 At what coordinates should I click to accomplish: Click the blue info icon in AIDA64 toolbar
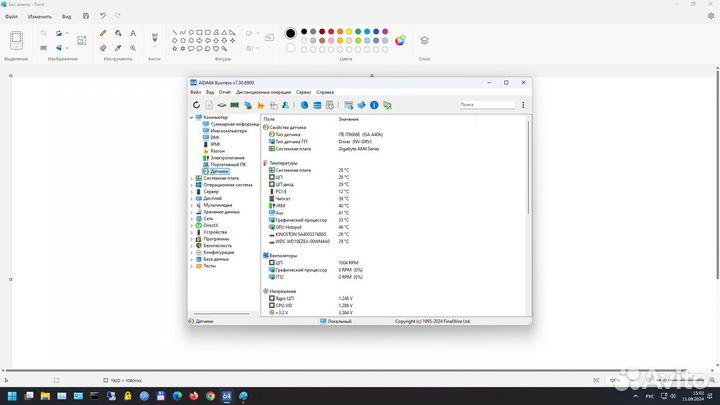[x=374, y=105]
